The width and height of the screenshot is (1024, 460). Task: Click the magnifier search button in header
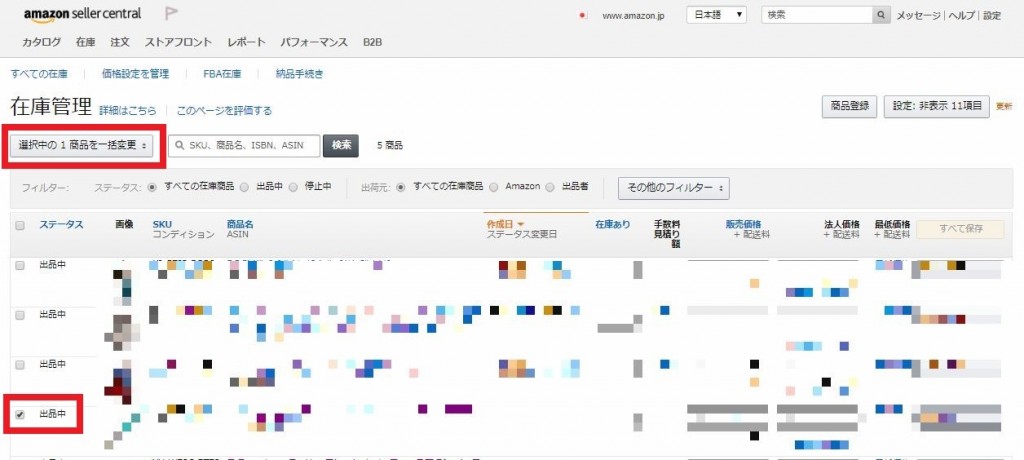coord(881,15)
